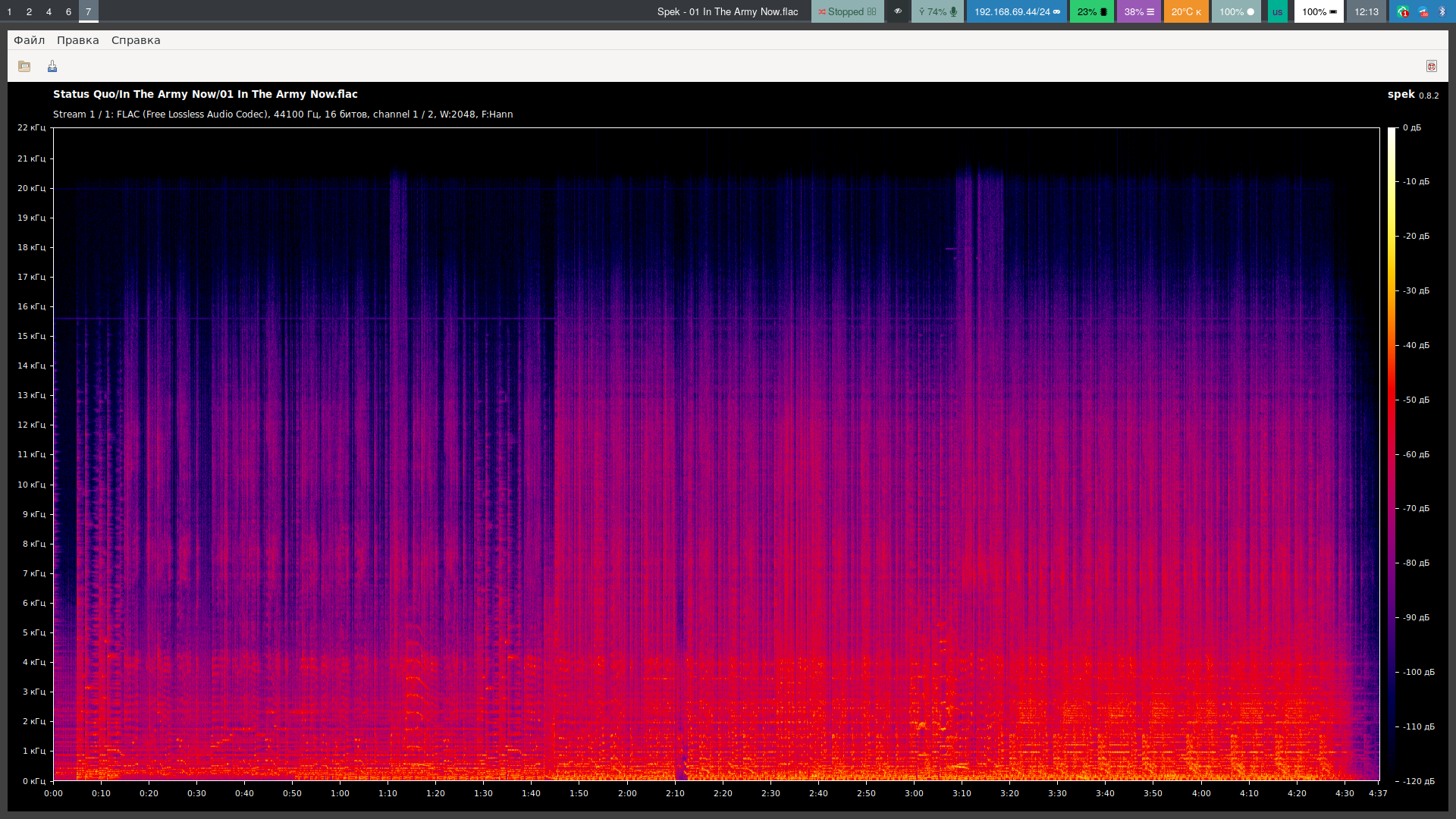Click the CPU 23% status indicator
Image resolution: width=1456 pixels, height=819 pixels.
tap(1091, 11)
